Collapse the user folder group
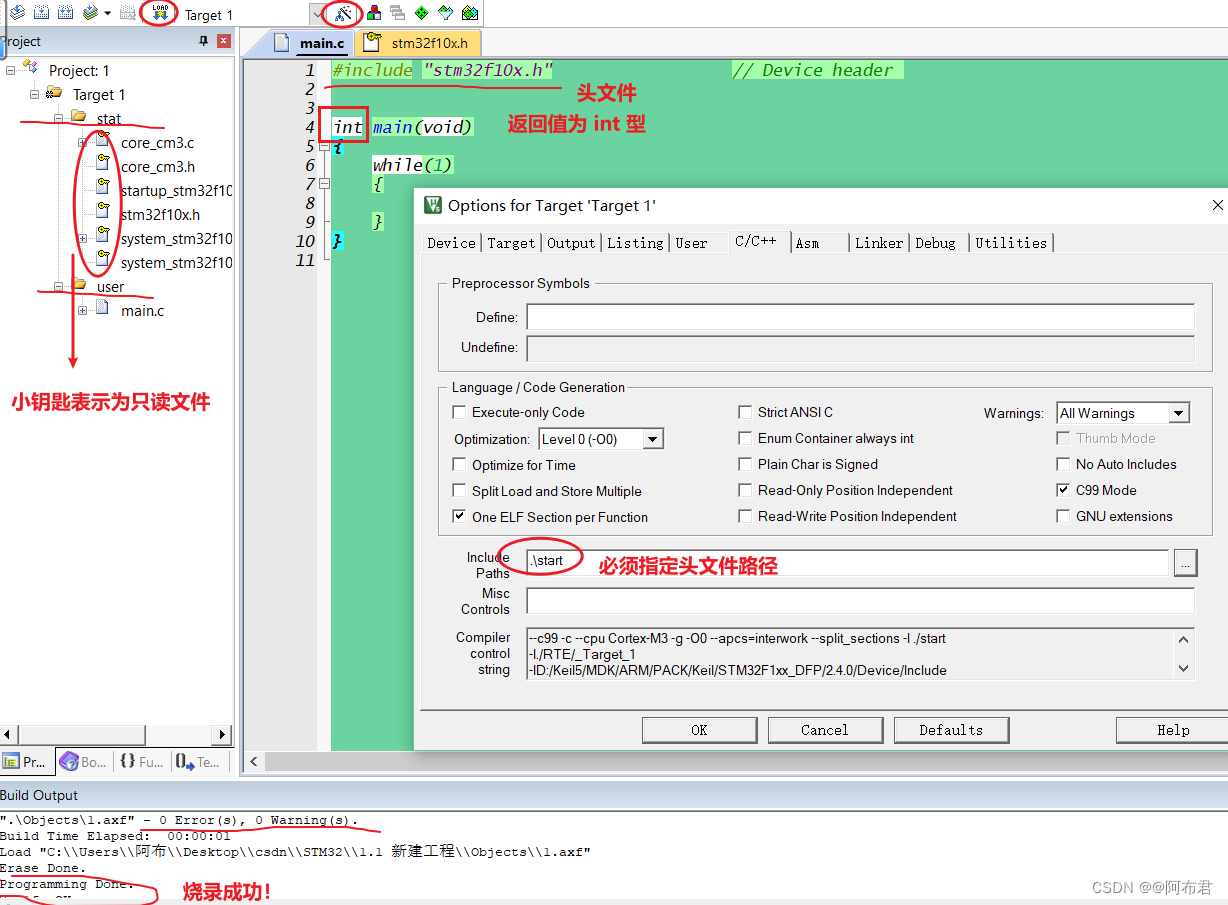1228x905 pixels. coord(59,286)
